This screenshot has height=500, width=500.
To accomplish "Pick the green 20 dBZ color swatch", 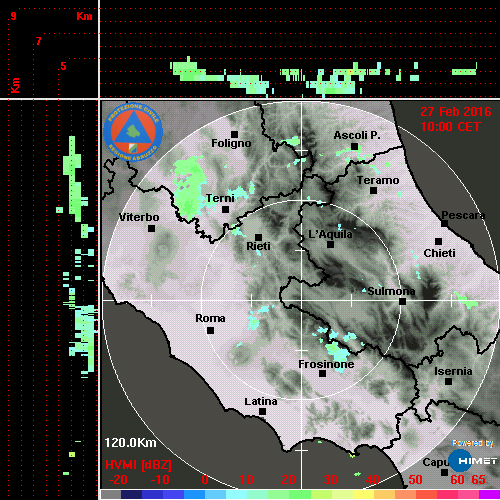I will click(x=289, y=494).
